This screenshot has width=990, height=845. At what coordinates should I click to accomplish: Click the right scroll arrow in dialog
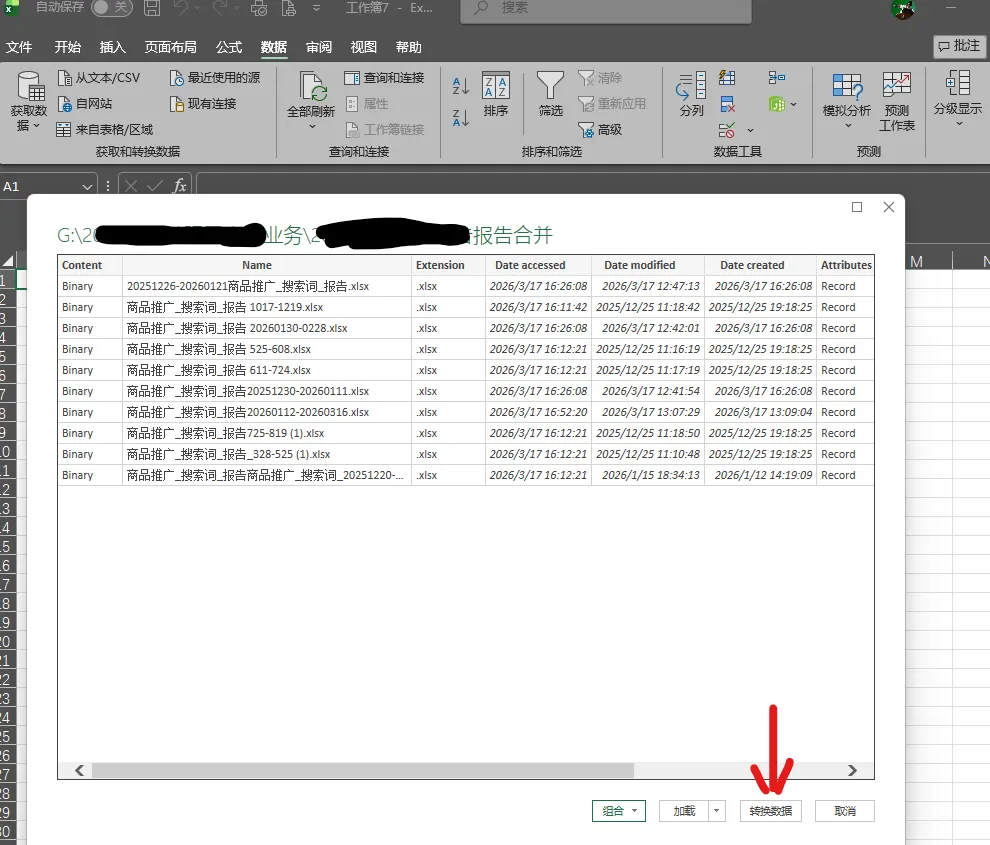coord(852,770)
